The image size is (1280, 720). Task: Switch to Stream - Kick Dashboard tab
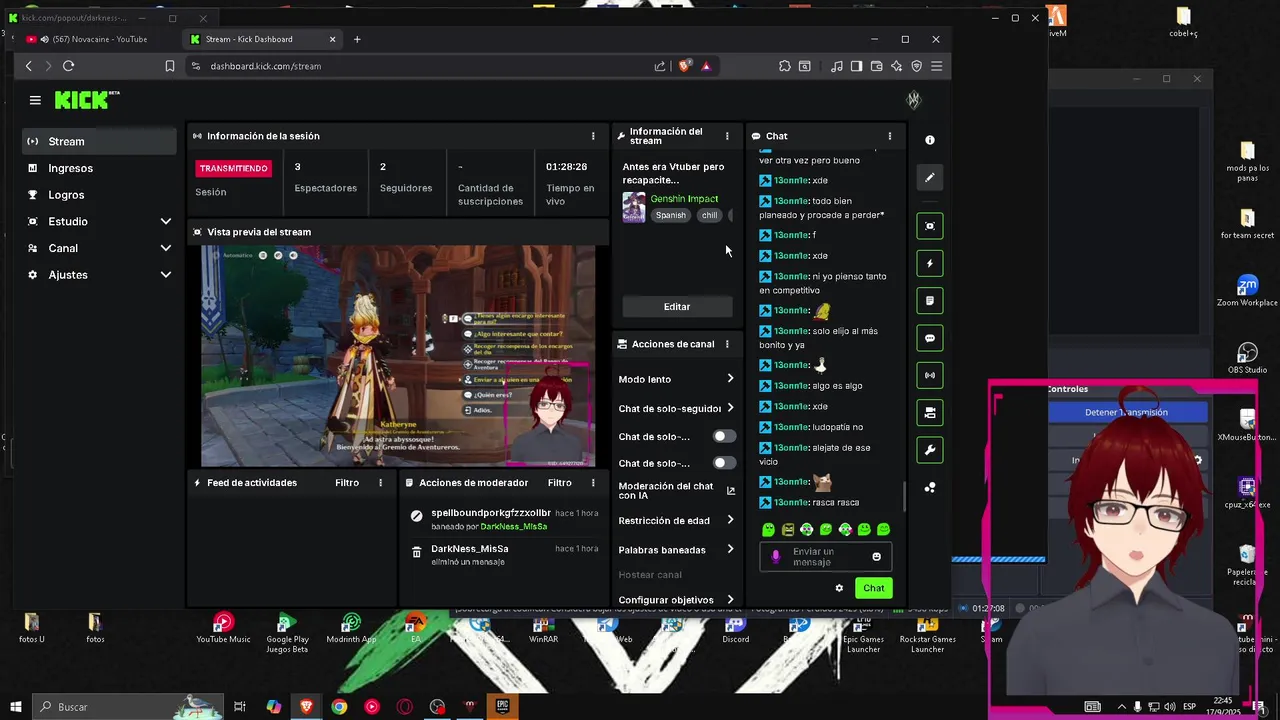coord(262,39)
